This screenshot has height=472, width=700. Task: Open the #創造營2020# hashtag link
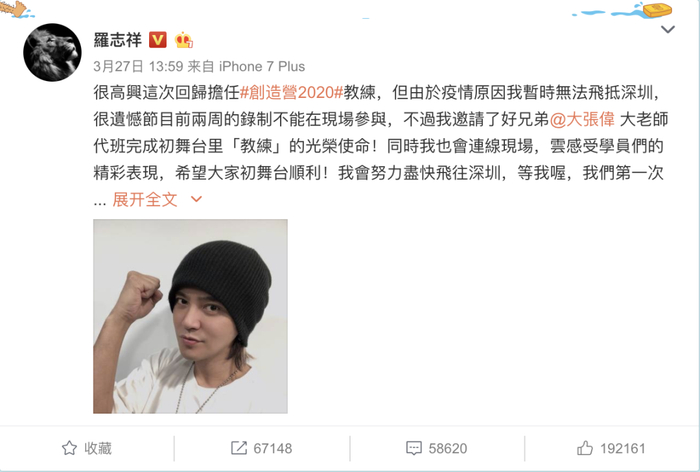click(291, 92)
